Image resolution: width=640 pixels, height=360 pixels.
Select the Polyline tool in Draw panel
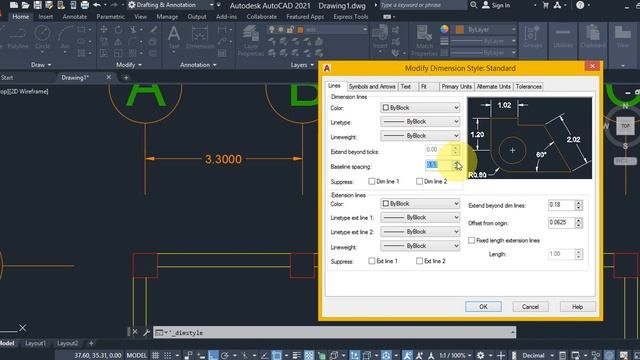pyautogui.click(x=17, y=37)
